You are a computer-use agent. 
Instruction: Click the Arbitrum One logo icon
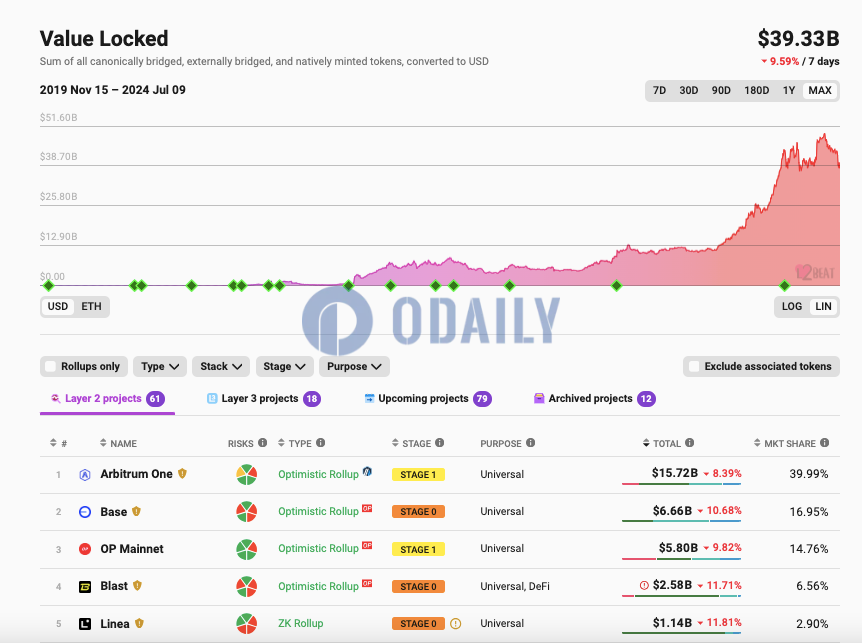tap(85, 475)
